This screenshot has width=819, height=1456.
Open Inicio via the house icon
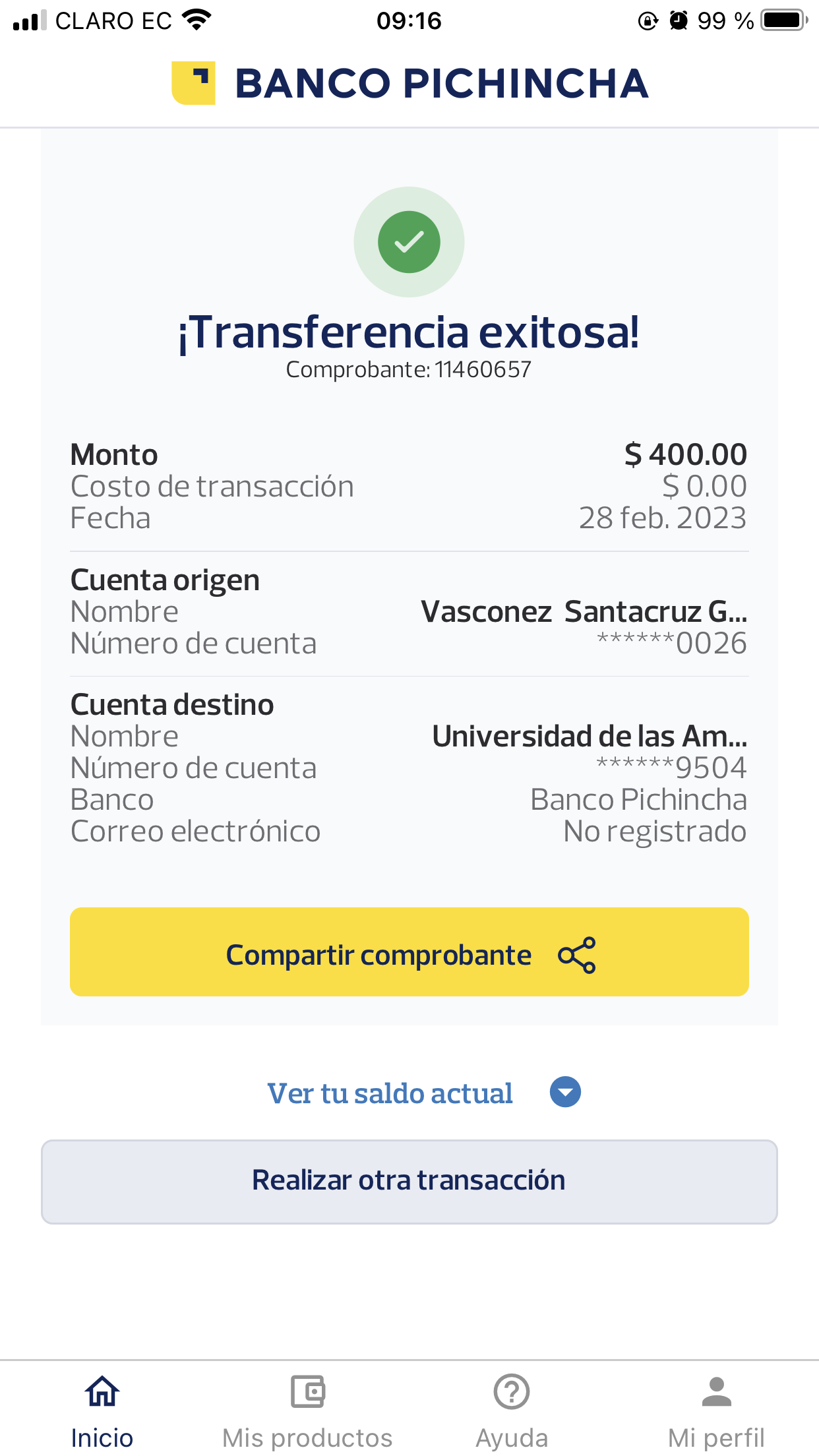point(102,1391)
